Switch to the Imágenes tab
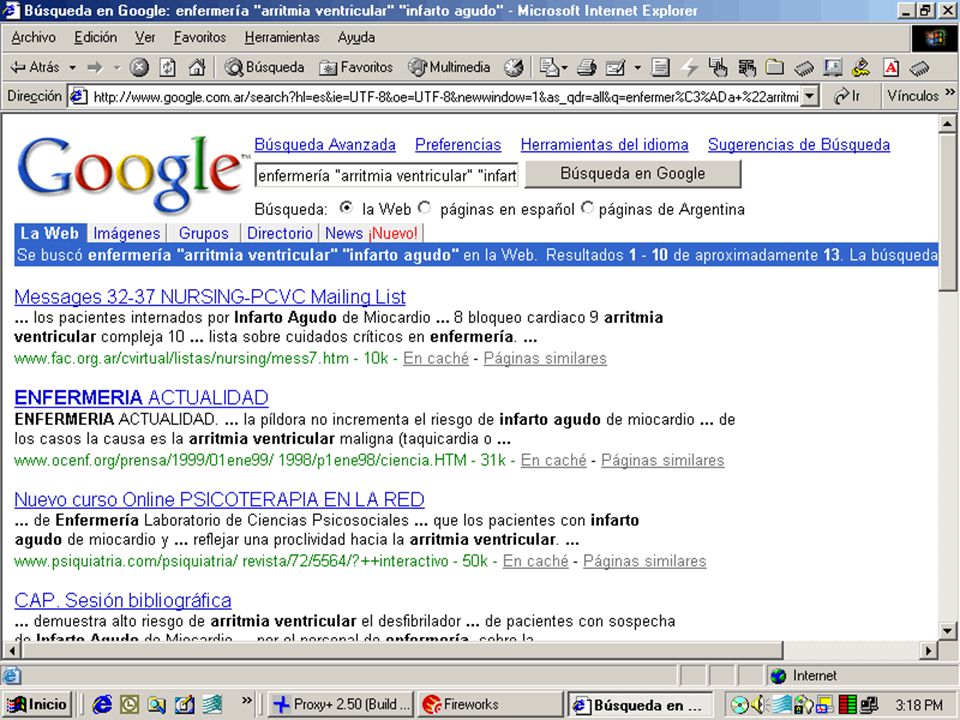Image resolution: width=960 pixels, height=720 pixels. click(x=127, y=233)
